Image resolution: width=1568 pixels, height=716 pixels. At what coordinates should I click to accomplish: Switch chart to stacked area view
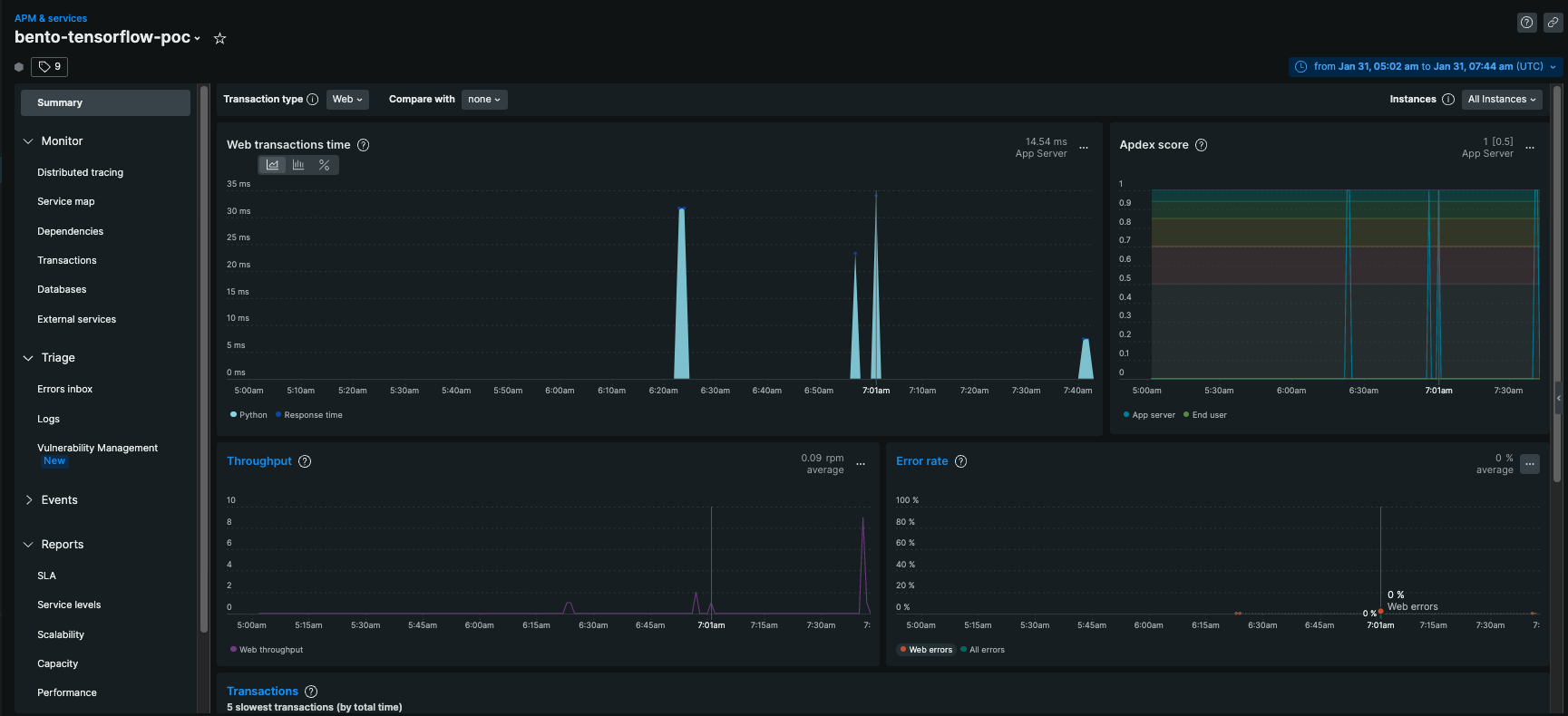[x=272, y=165]
